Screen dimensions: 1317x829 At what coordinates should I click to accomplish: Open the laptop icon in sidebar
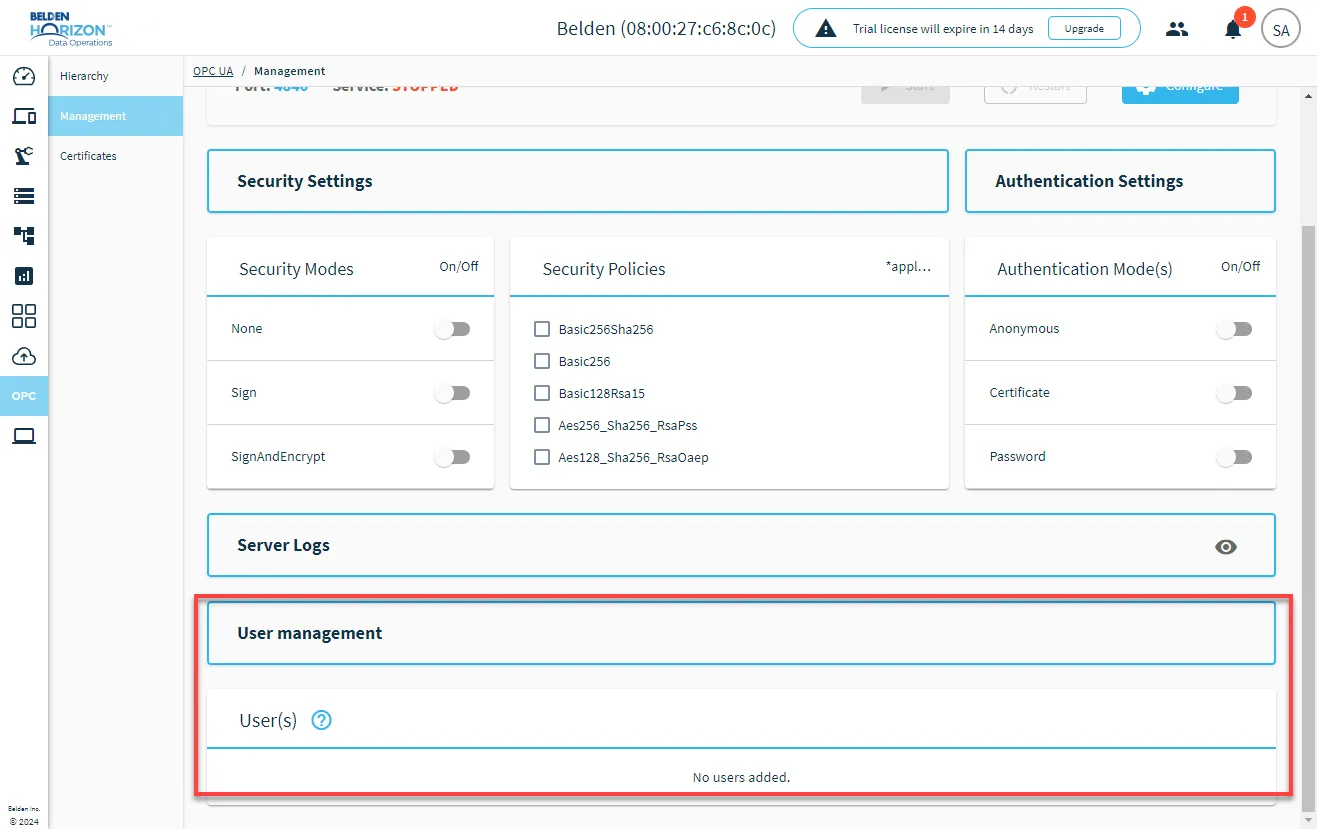[x=24, y=436]
